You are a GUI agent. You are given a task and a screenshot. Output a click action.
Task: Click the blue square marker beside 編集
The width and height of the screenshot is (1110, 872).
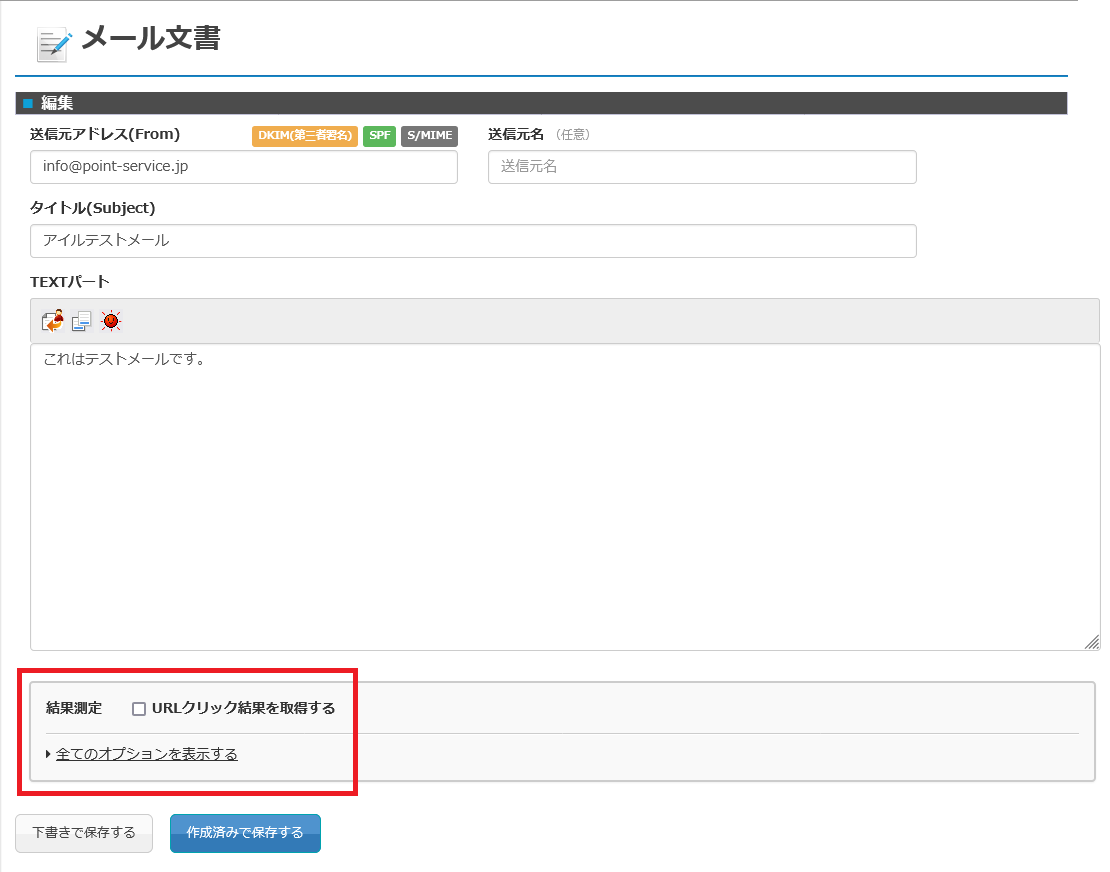[x=29, y=102]
